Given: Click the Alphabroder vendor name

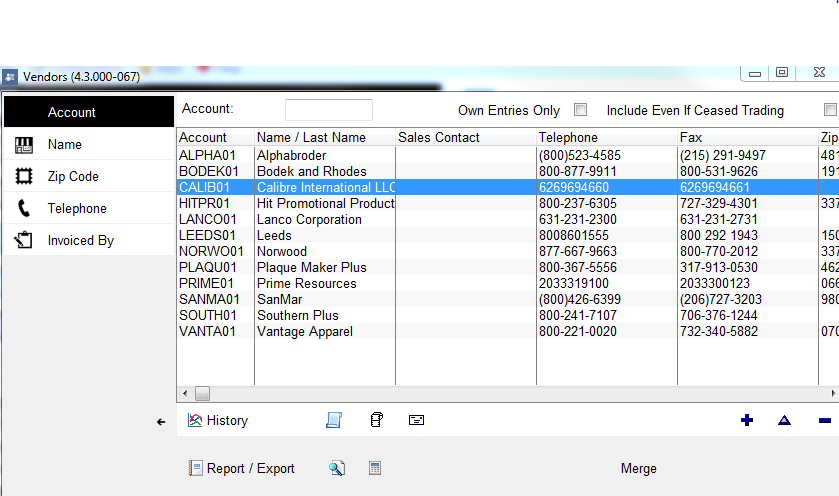Looking at the screenshot, I should click(x=291, y=155).
